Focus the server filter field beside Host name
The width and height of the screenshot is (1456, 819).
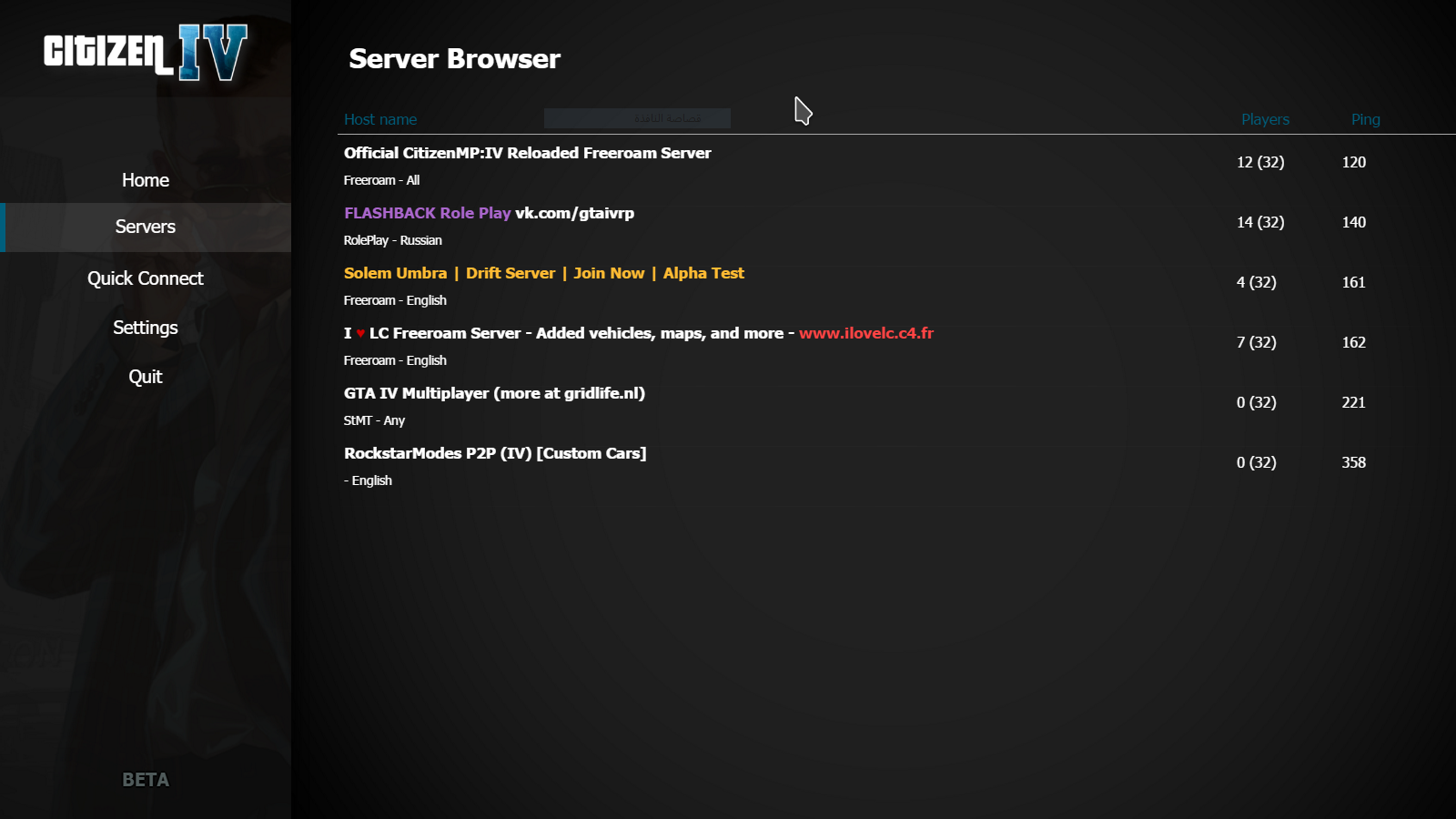[637, 118]
